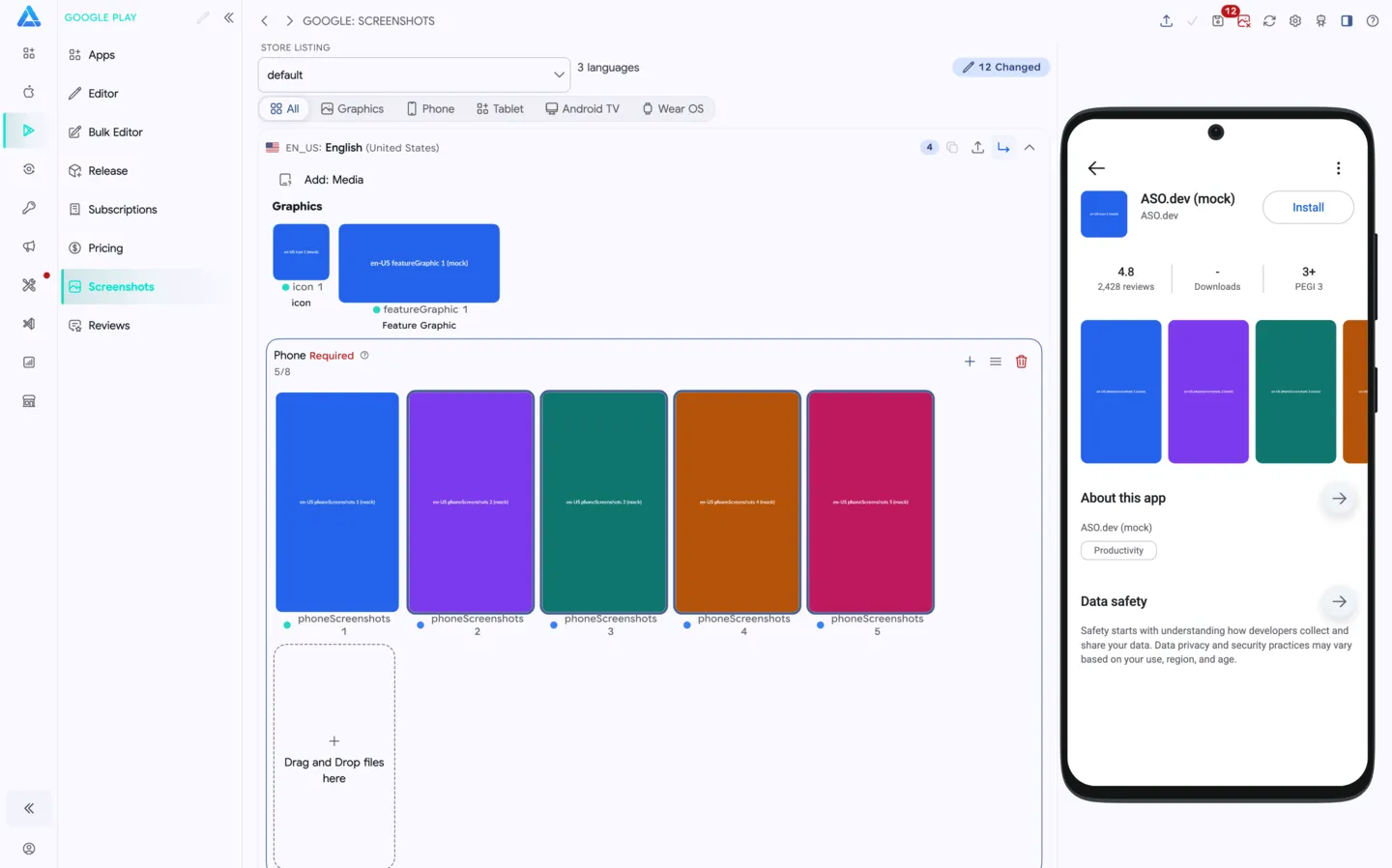1392x868 pixels.
Task: Select the Android TV filter tab
Action: [582, 109]
